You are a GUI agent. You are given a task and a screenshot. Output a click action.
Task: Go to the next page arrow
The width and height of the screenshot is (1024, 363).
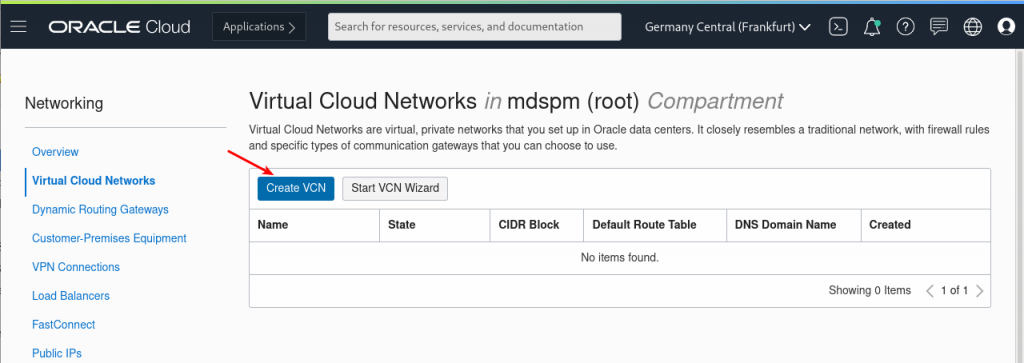coord(979,291)
